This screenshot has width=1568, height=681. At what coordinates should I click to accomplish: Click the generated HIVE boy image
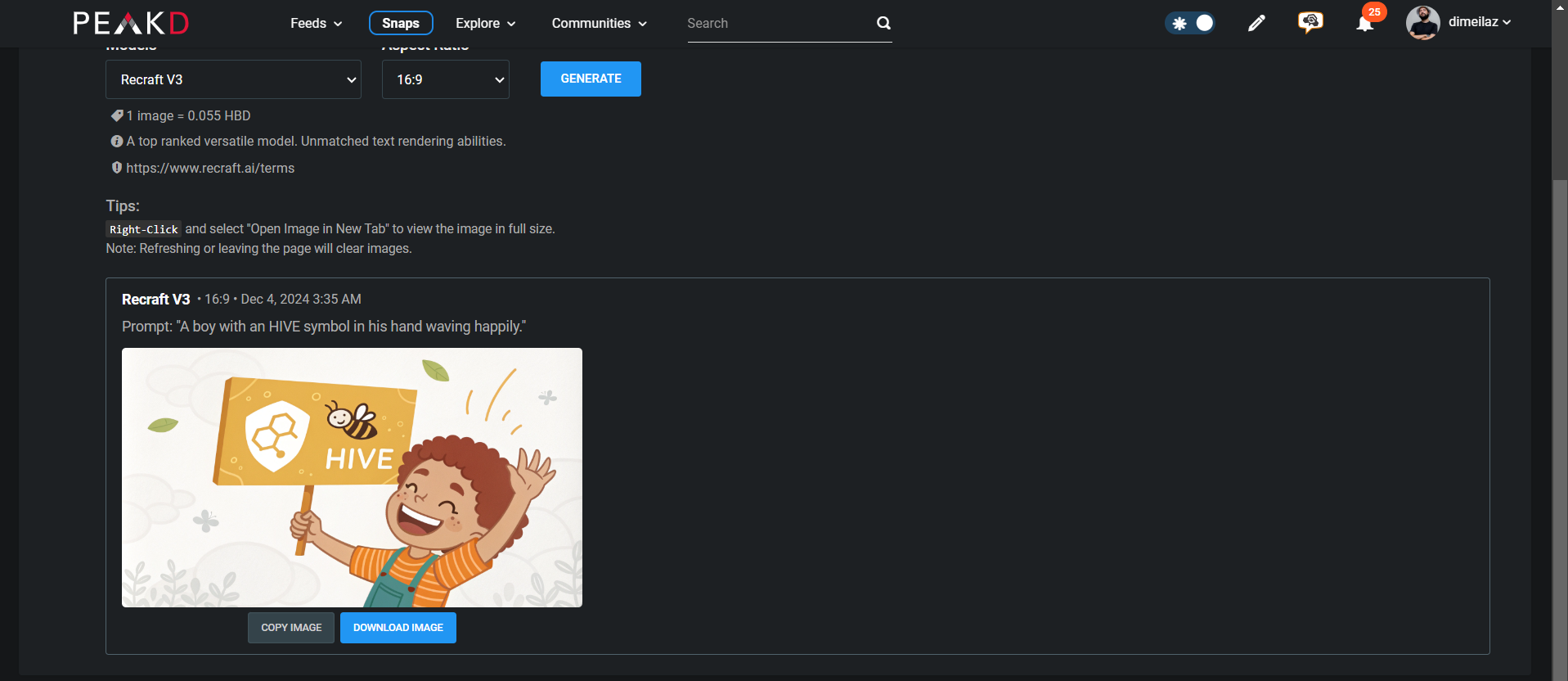click(x=352, y=477)
